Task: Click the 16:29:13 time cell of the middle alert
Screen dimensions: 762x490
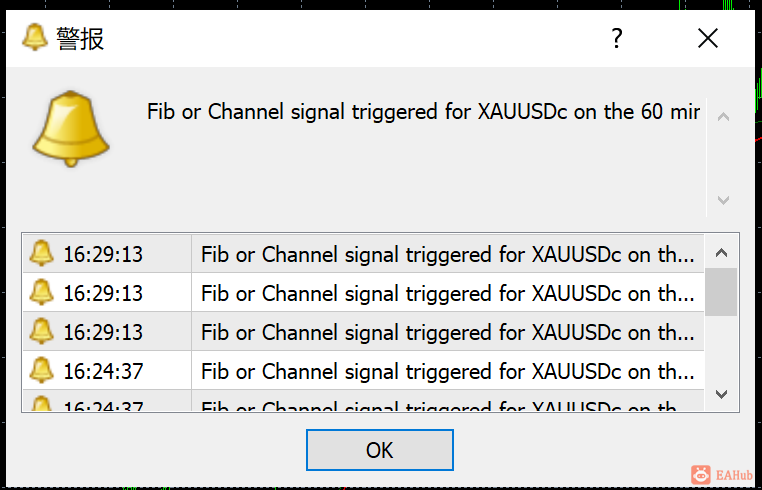Action: tap(103, 293)
